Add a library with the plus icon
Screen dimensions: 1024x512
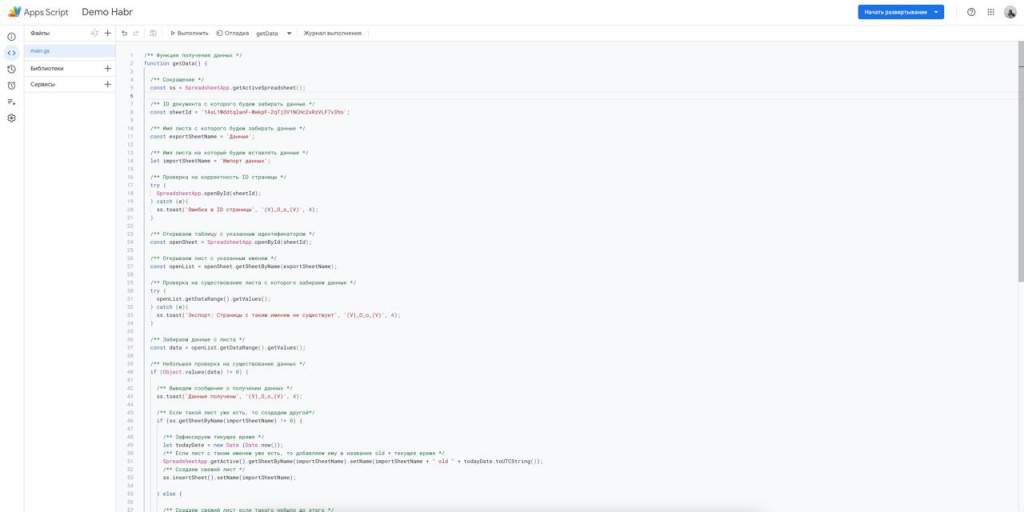pyautogui.click(x=108, y=68)
